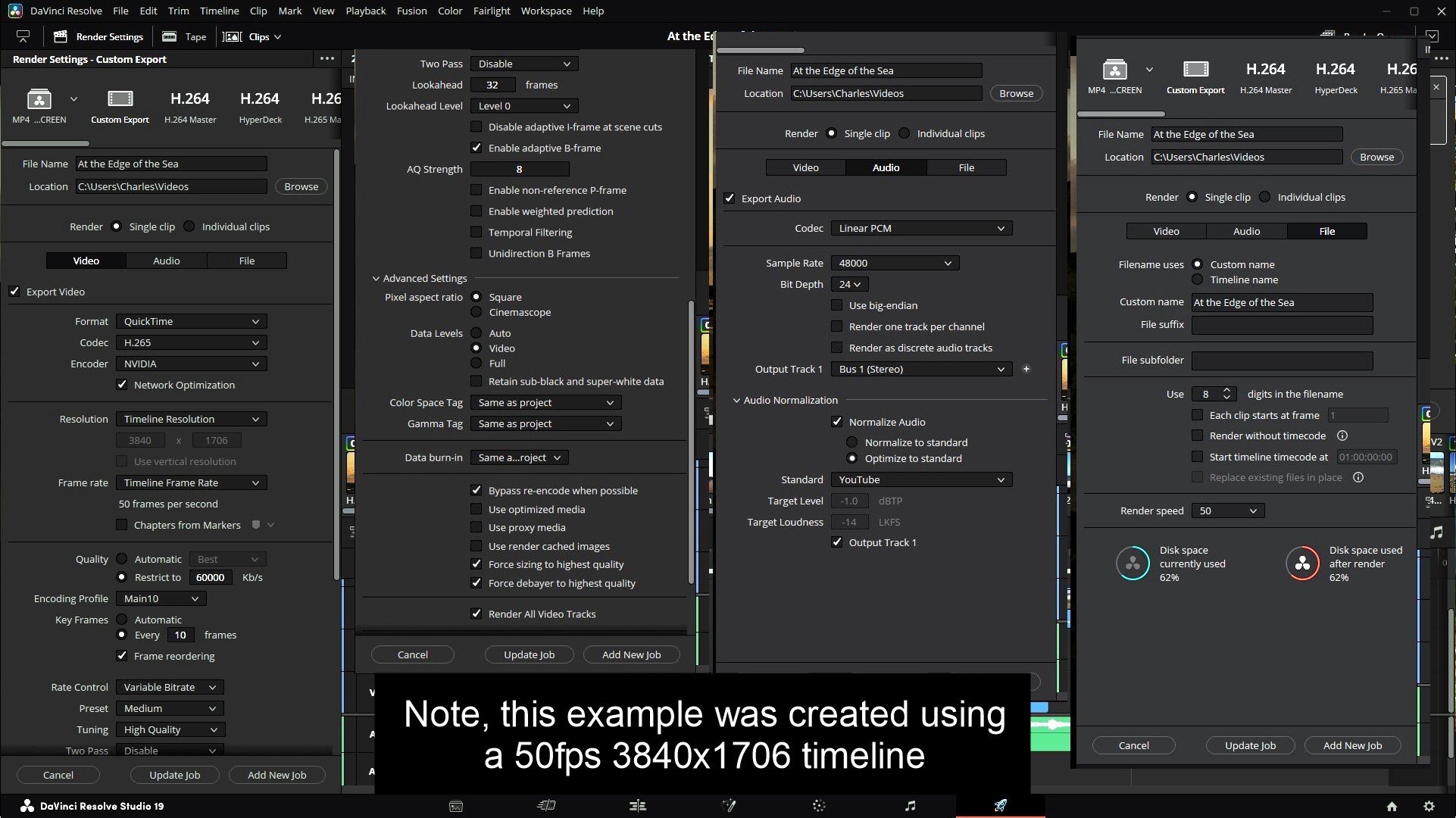Switch to the Cut page icon
This screenshot has height=818, width=1456.
546,806
